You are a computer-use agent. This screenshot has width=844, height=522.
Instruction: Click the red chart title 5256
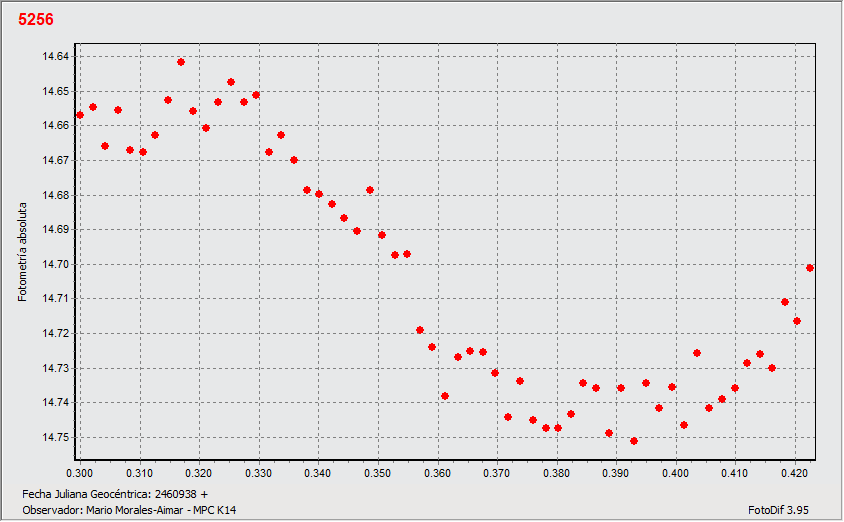[36, 20]
